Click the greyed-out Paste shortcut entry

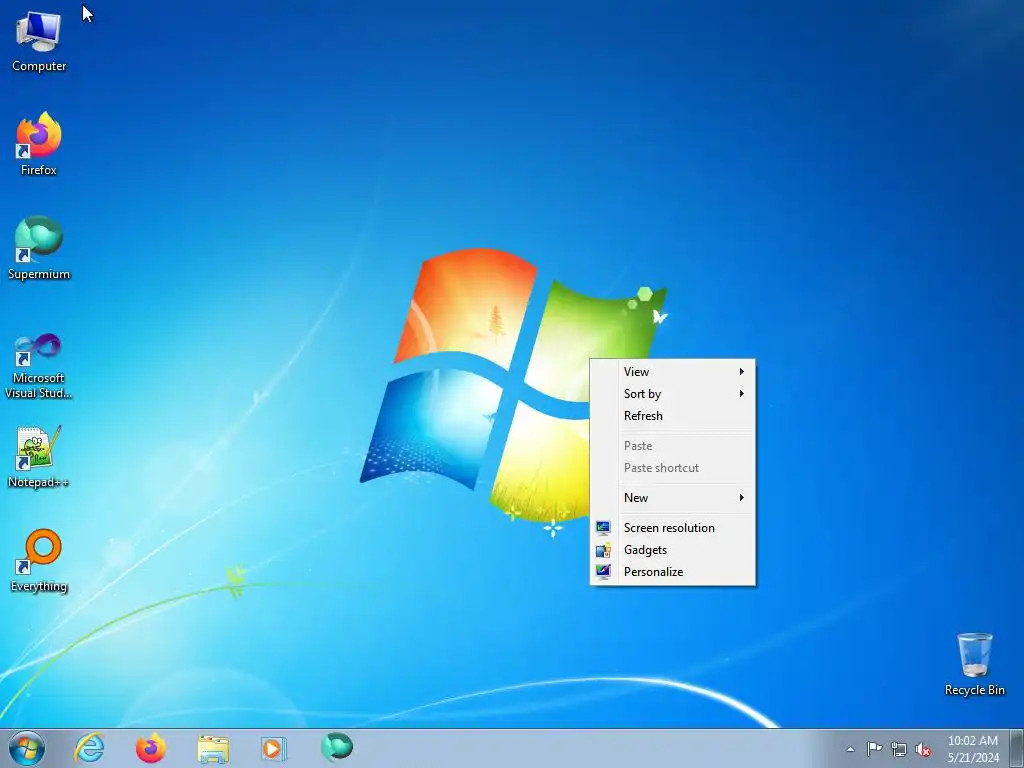click(673, 468)
